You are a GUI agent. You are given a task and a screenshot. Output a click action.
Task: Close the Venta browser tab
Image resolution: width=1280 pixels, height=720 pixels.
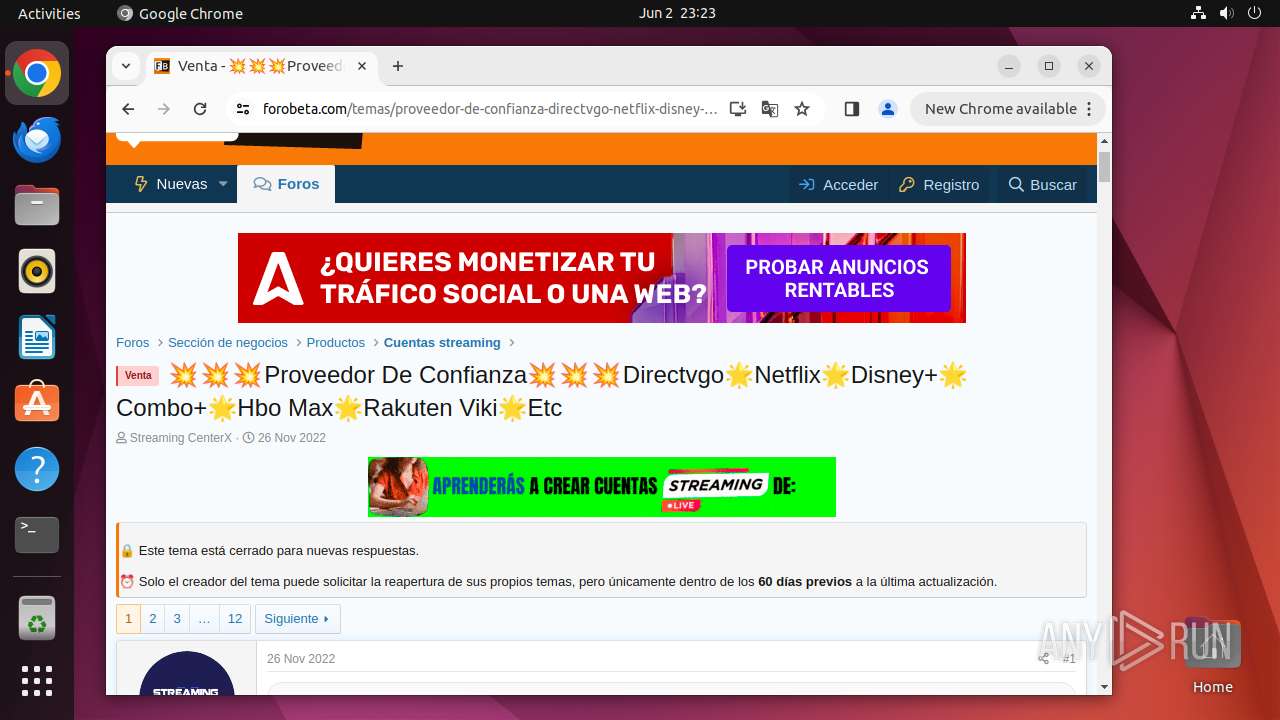(362, 66)
